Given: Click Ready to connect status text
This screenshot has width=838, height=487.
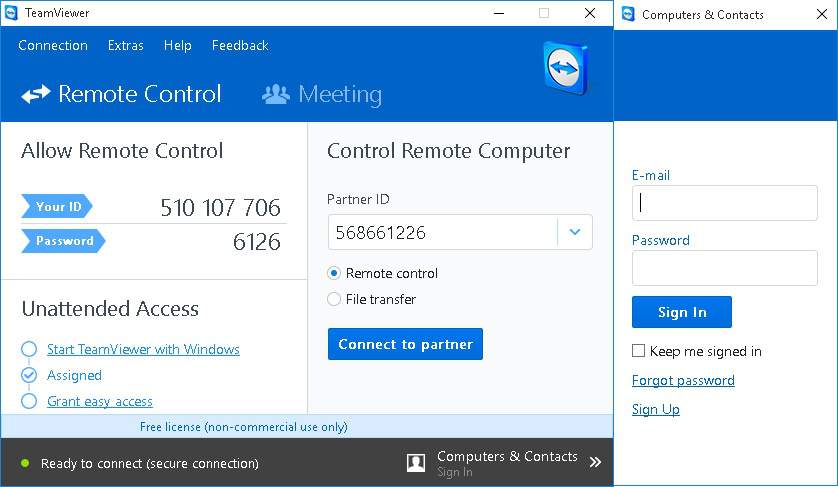Looking at the screenshot, I should point(150,463).
